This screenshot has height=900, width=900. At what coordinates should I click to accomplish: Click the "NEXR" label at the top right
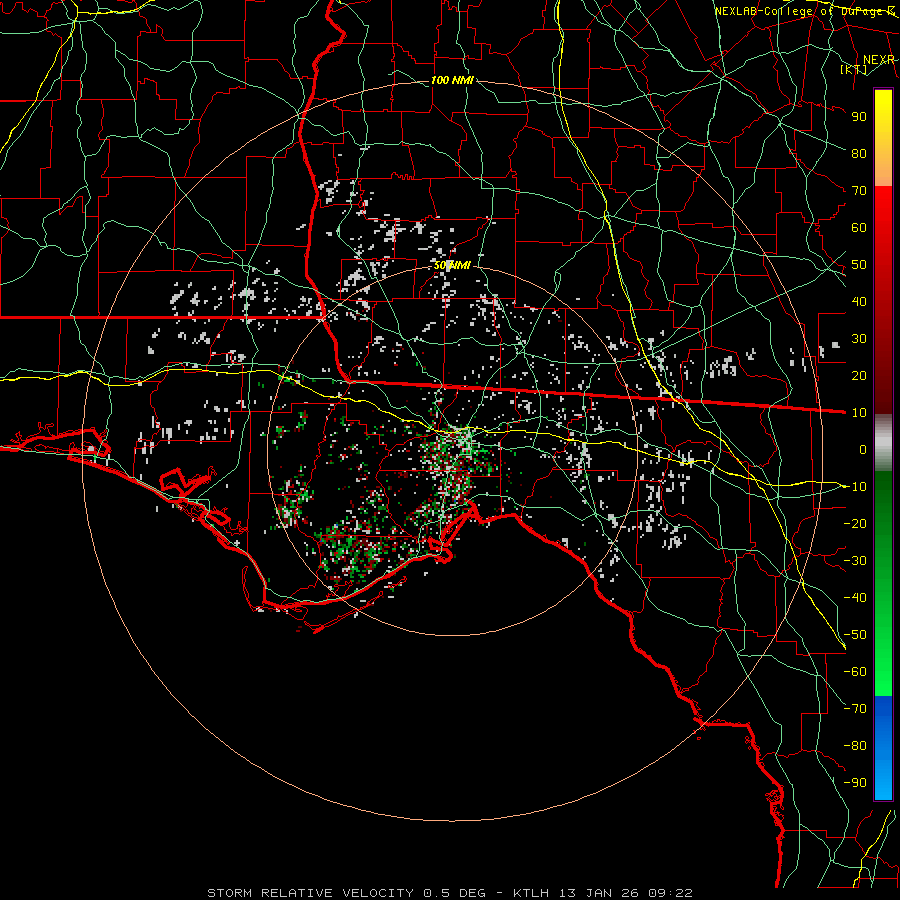[x=879, y=60]
